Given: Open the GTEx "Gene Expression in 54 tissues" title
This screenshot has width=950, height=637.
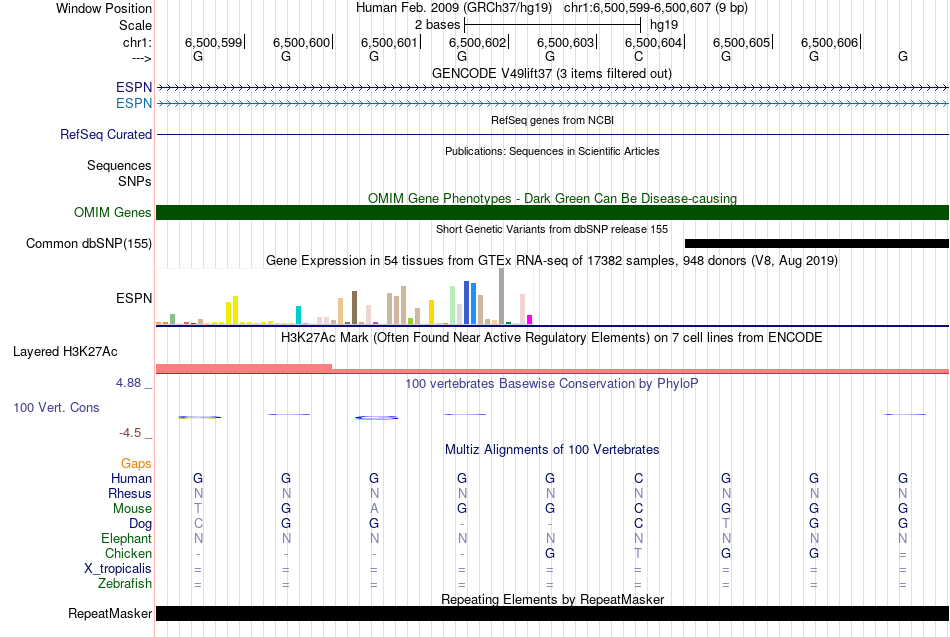Looking at the screenshot, I should (552, 261).
